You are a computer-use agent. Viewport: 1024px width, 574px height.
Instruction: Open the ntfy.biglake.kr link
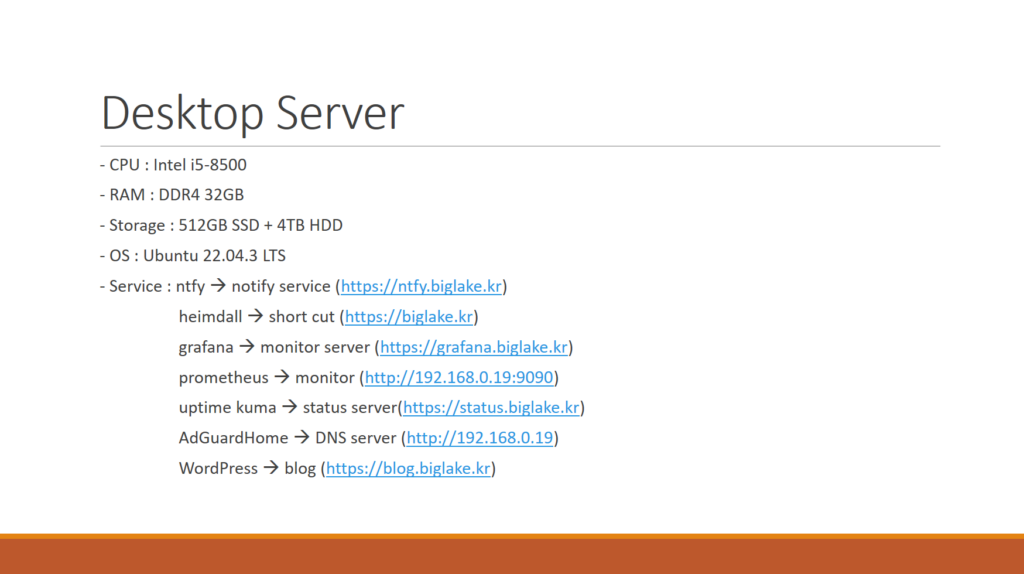pyautogui.click(x=421, y=287)
